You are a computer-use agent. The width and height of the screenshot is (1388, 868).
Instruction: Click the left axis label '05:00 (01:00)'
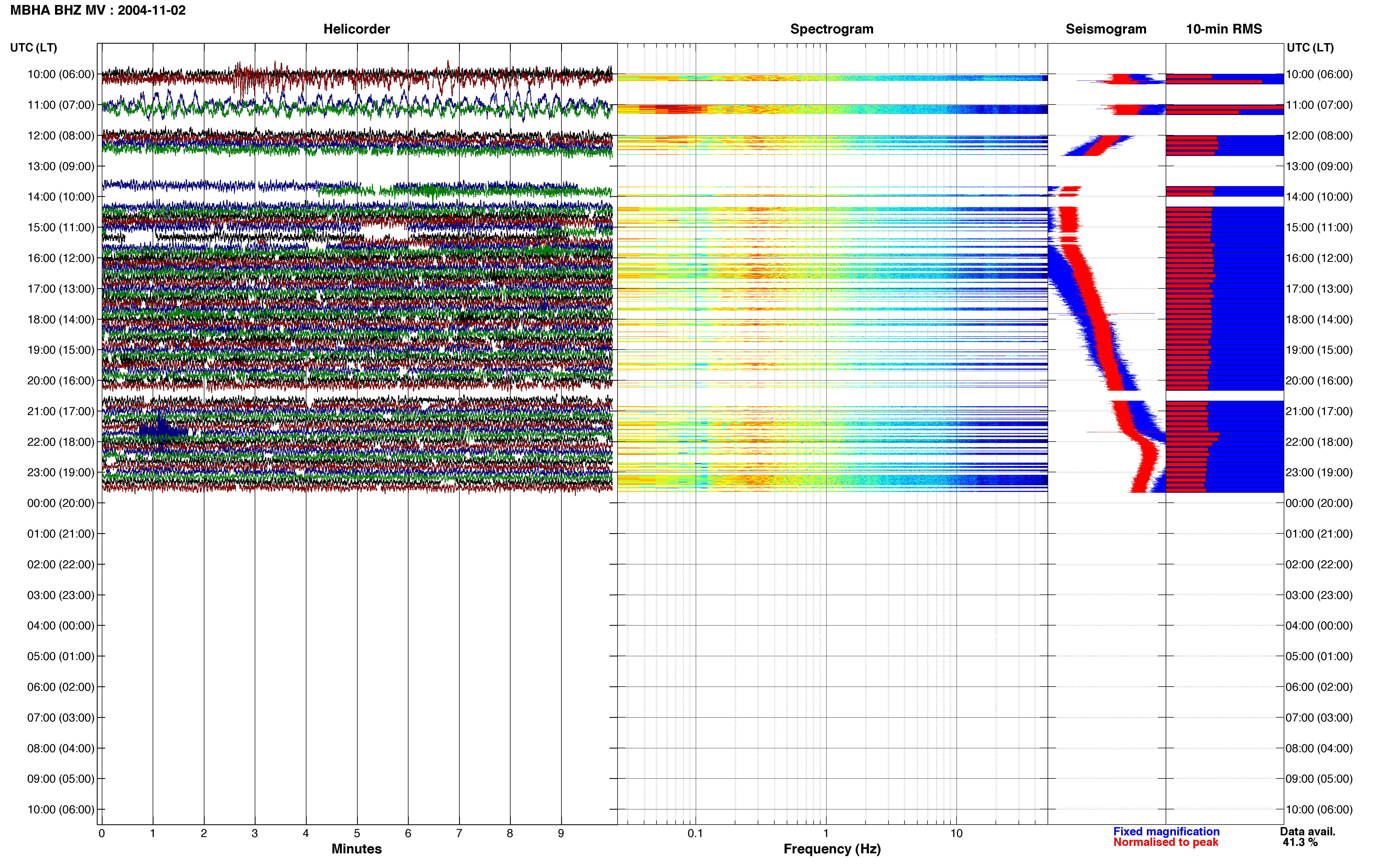click(61, 656)
